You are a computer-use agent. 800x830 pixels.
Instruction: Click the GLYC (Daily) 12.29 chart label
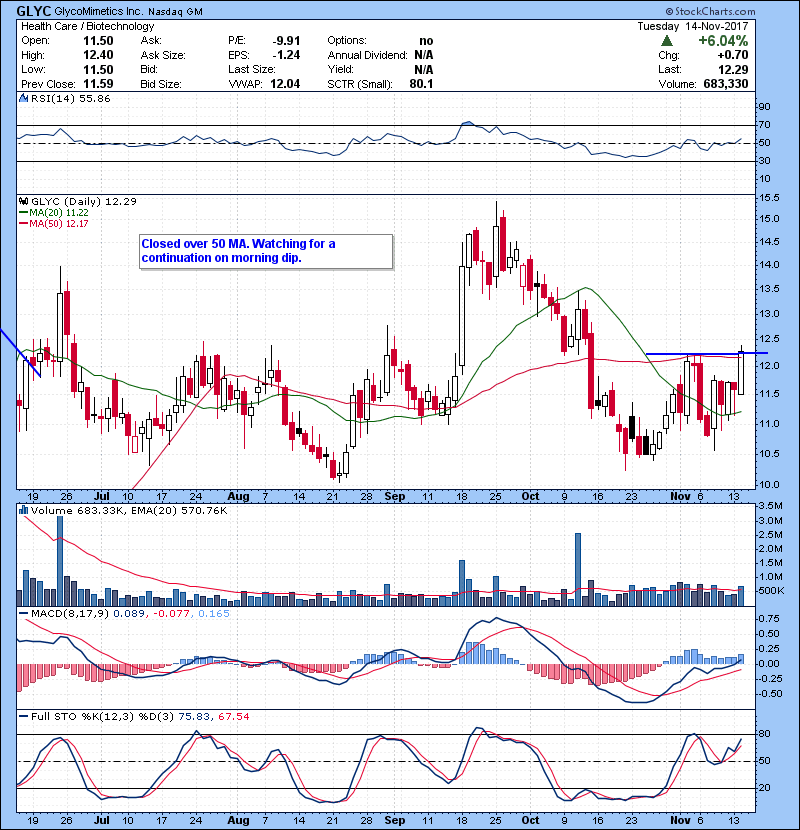click(x=84, y=202)
